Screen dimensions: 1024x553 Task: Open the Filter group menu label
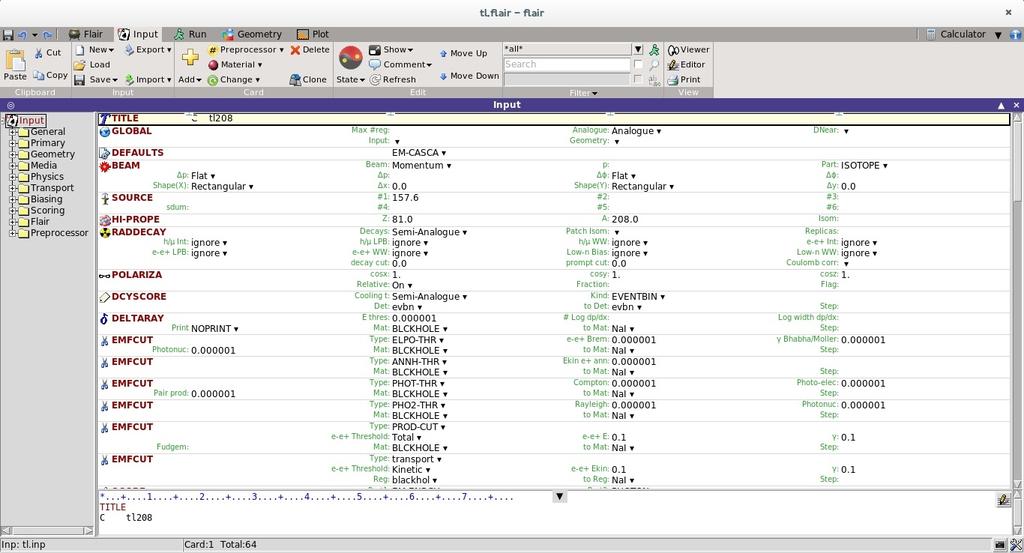pyautogui.click(x=583, y=93)
